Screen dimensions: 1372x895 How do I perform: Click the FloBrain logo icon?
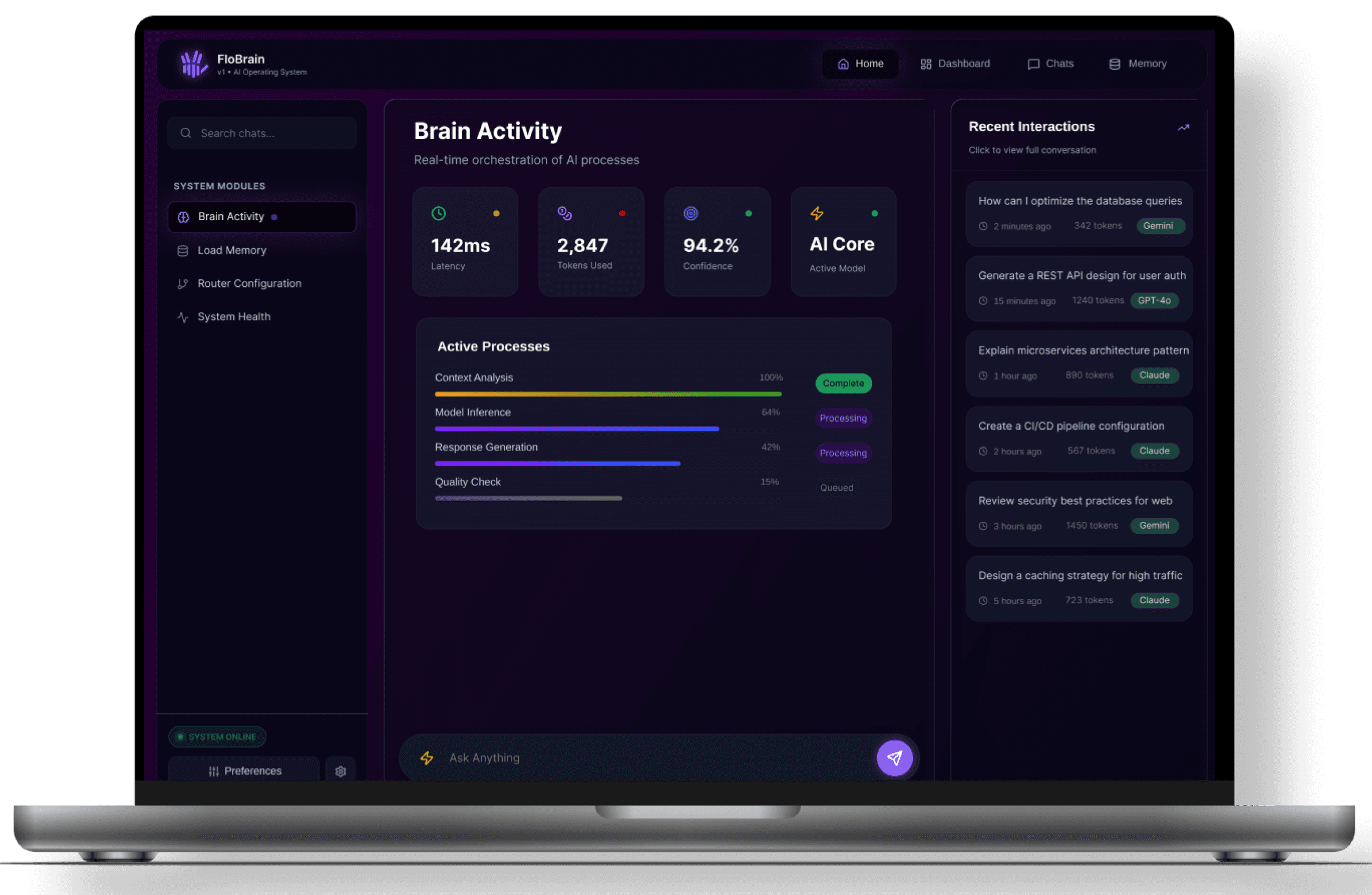click(x=194, y=64)
